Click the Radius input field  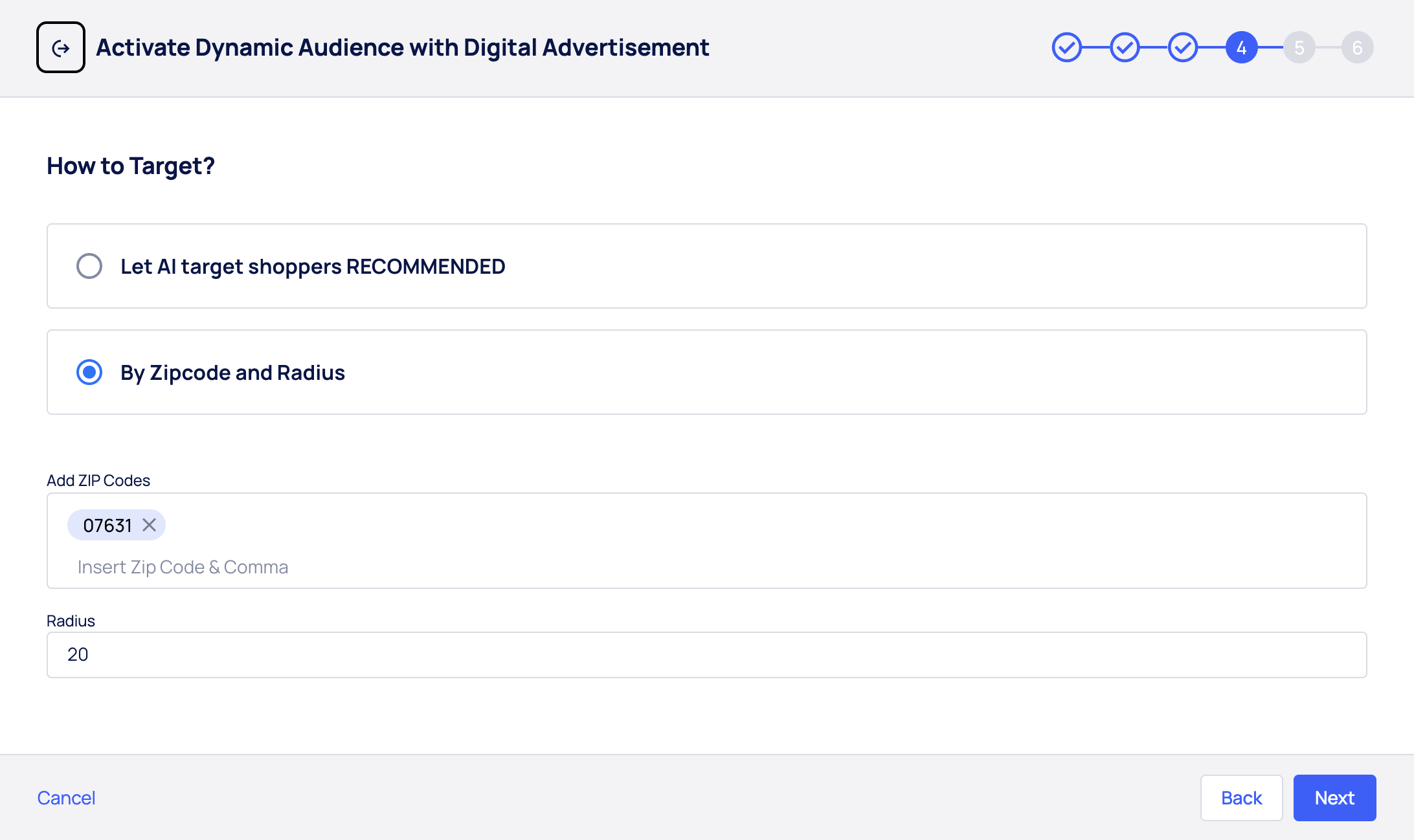[x=706, y=655]
